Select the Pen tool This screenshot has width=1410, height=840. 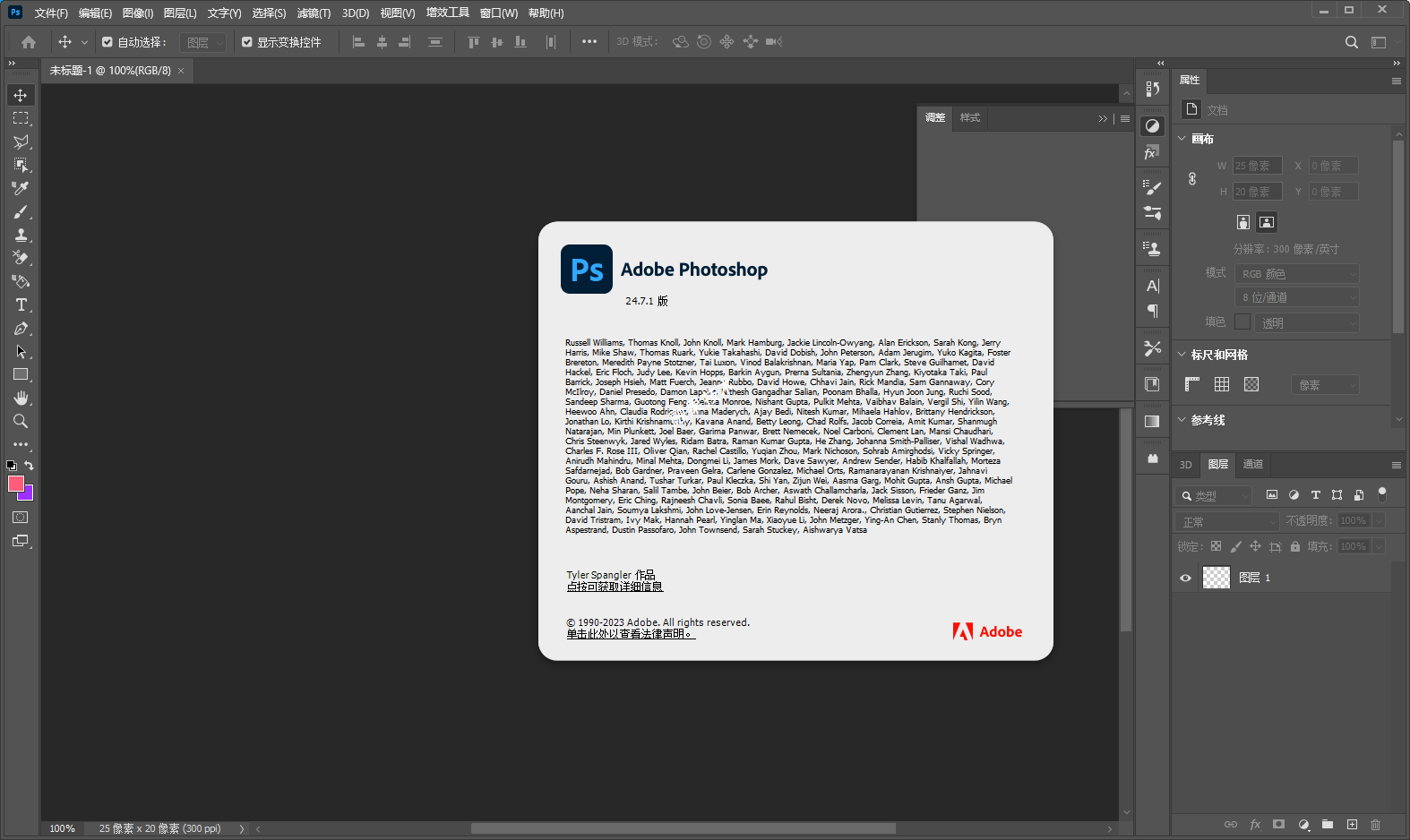(21, 329)
